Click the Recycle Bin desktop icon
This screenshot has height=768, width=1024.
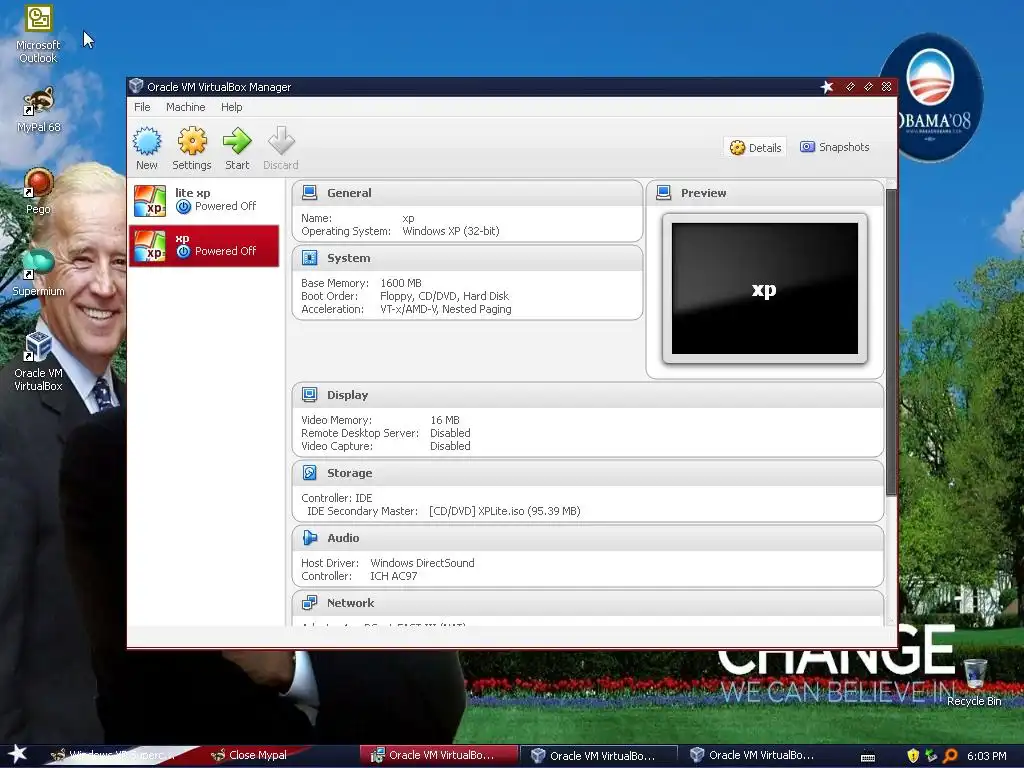pyautogui.click(x=974, y=682)
